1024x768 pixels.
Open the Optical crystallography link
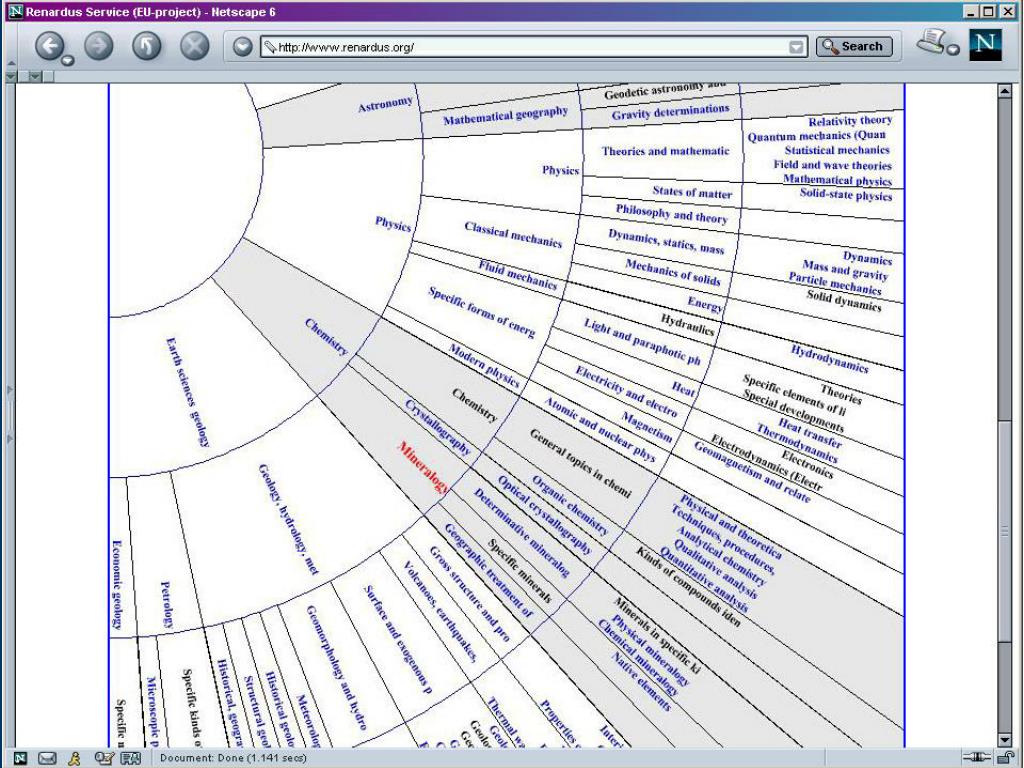pos(545,515)
